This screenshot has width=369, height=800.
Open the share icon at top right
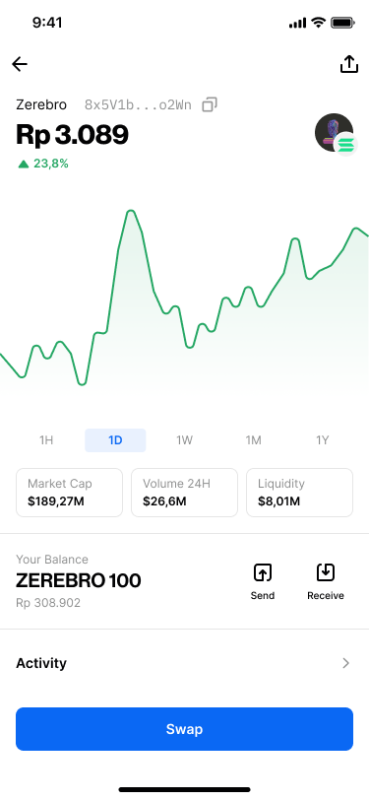tap(349, 64)
